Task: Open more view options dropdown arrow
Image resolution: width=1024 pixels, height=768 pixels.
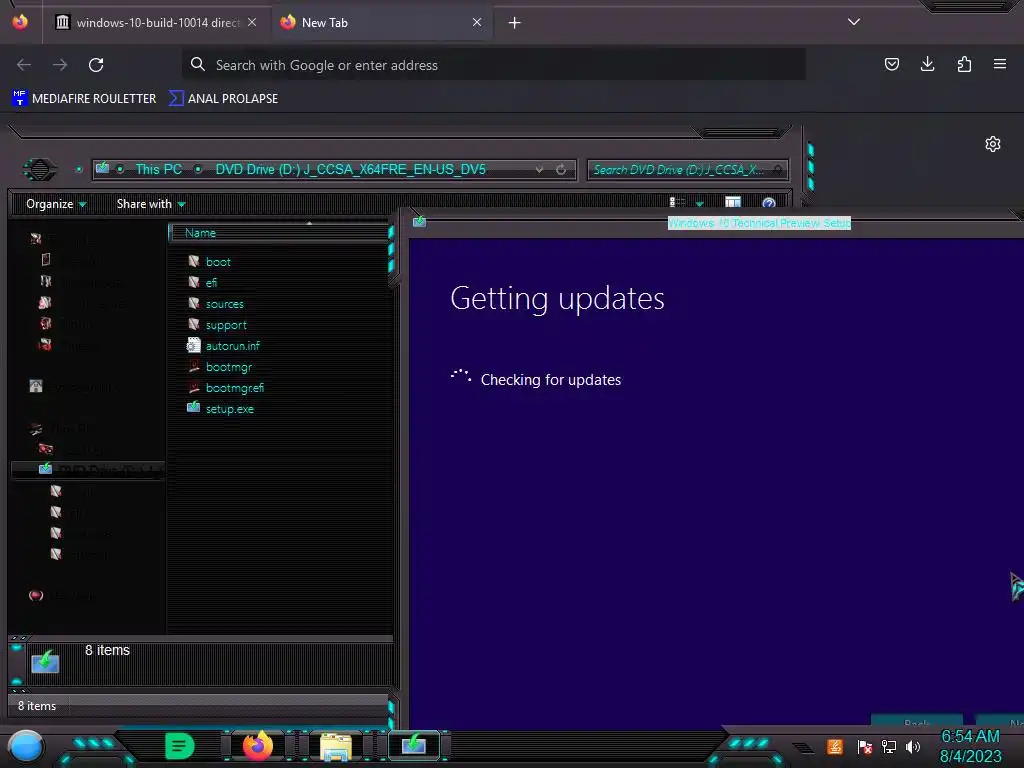Action: (x=699, y=204)
